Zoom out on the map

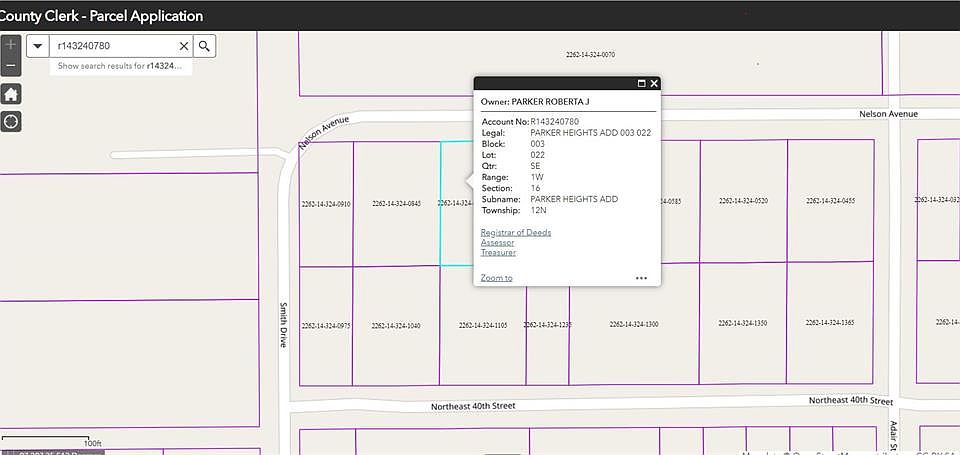point(11,66)
